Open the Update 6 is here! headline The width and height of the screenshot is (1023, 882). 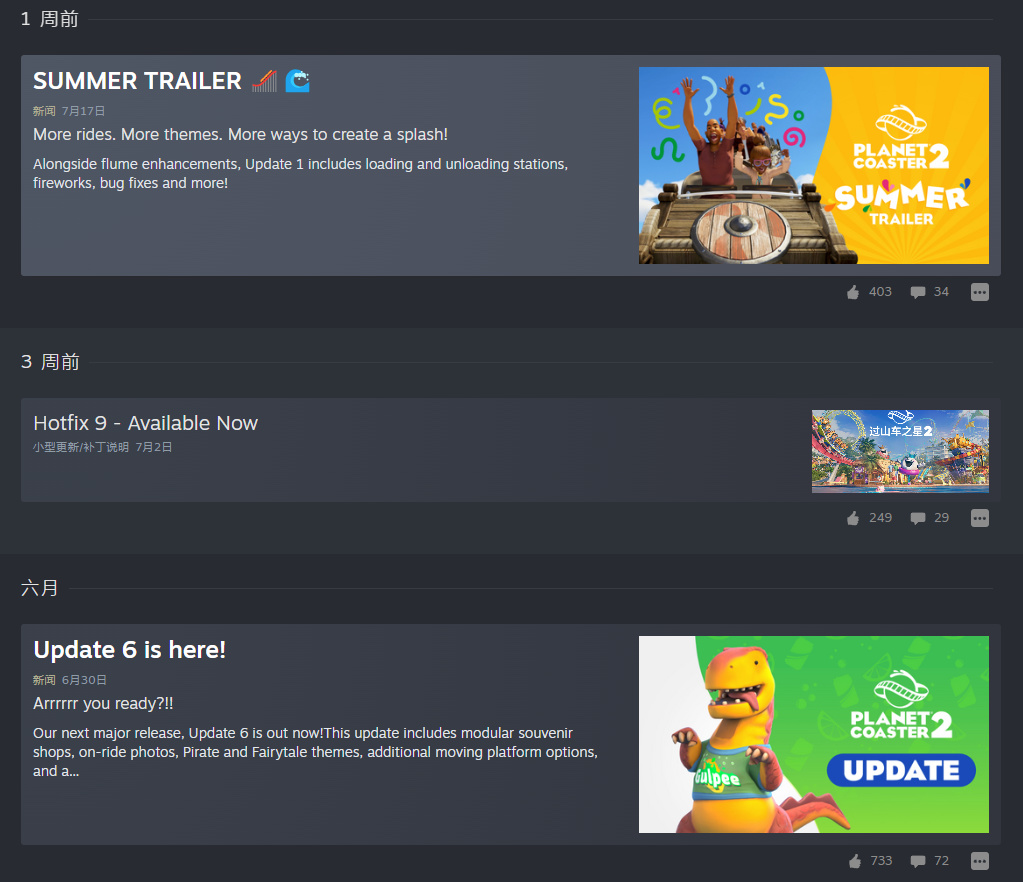[x=129, y=650]
